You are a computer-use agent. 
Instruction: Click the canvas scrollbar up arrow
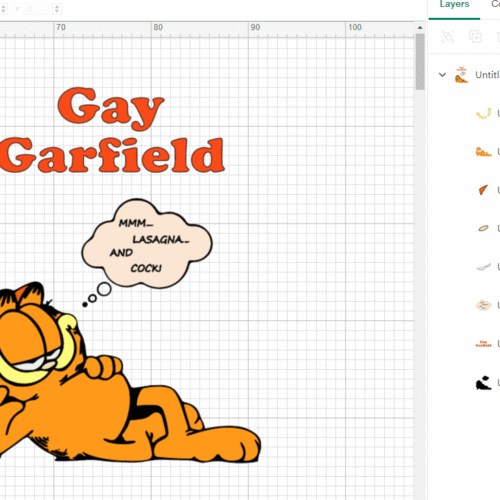[x=420, y=28]
